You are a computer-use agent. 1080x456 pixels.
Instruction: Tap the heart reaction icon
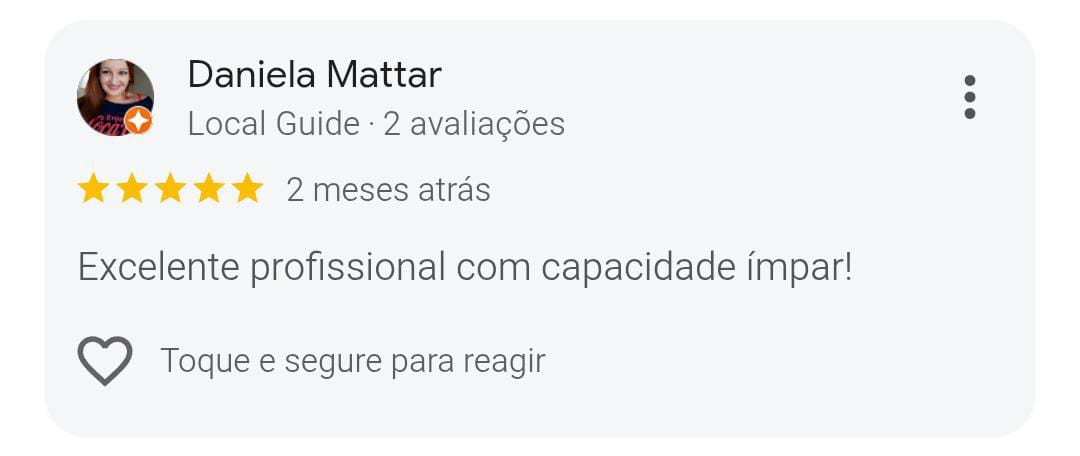(105, 361)
